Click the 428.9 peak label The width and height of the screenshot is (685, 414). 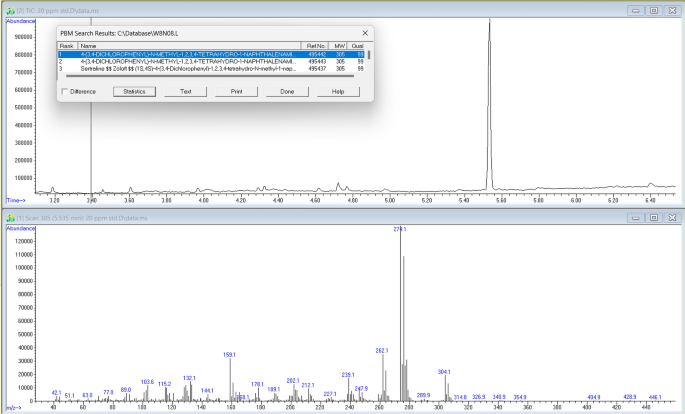click(x=630, y=397)
